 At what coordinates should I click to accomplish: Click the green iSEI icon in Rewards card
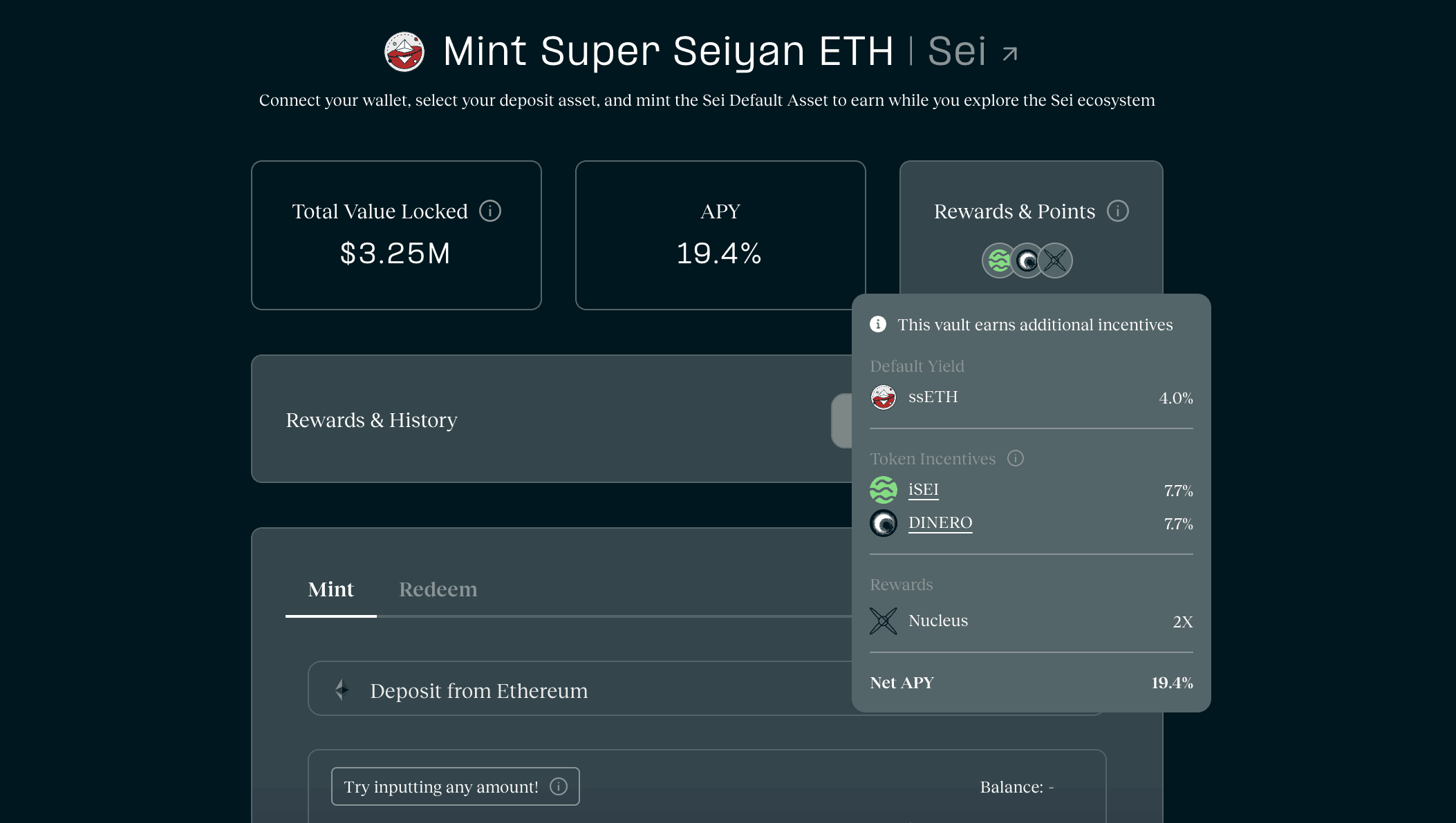tap(999, 261)
